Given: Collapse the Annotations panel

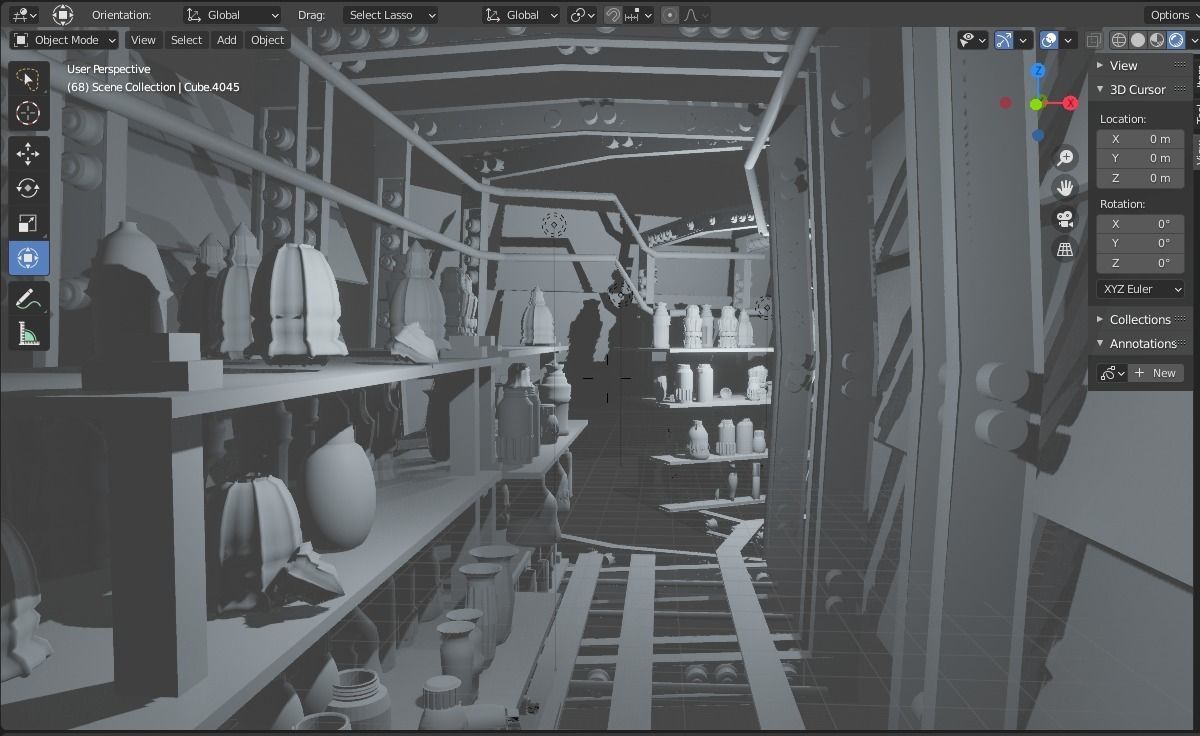Looking at the screenshot, I should (1141, 343).
